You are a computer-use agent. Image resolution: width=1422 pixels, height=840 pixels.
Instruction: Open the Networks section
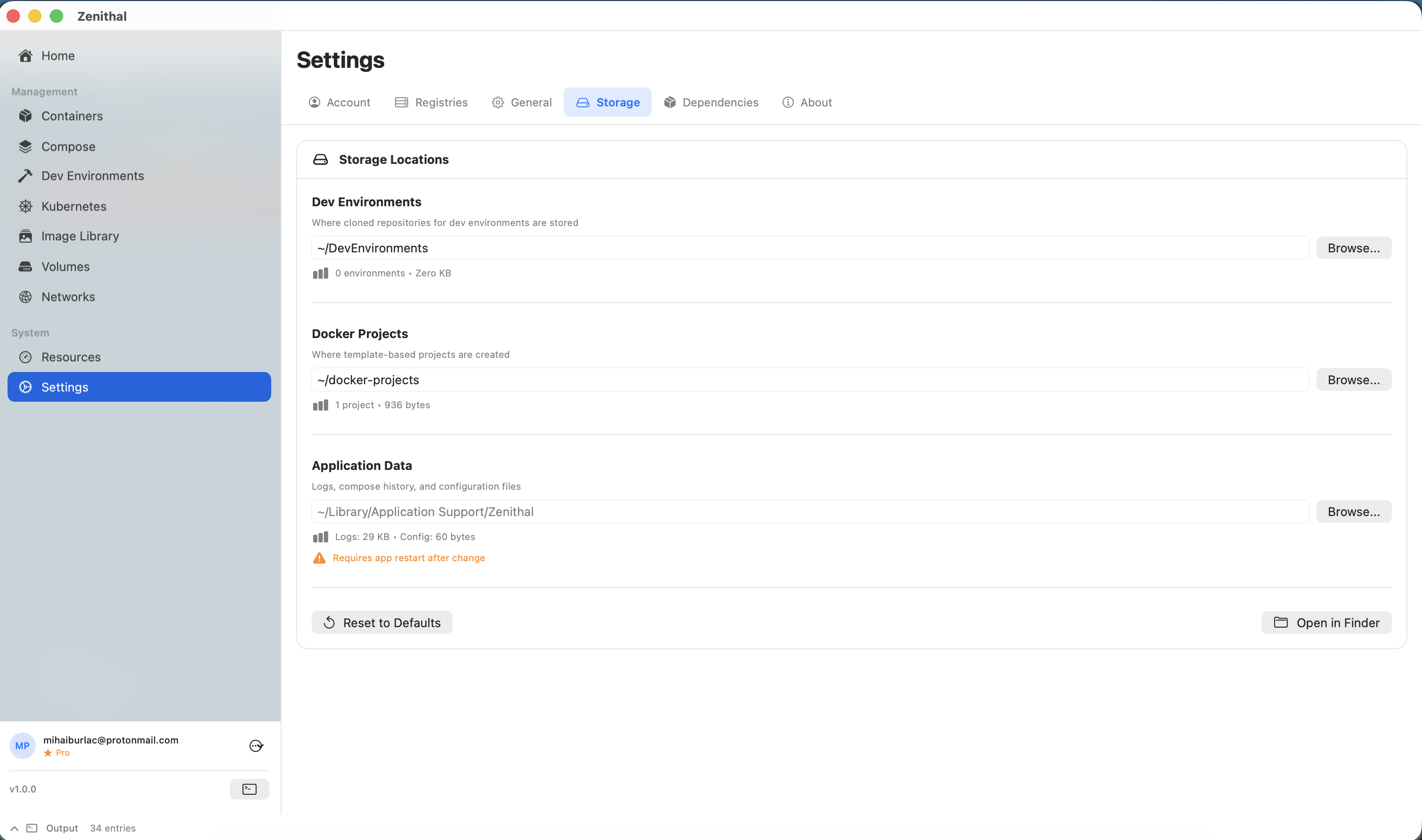click(x=68, y=297)
